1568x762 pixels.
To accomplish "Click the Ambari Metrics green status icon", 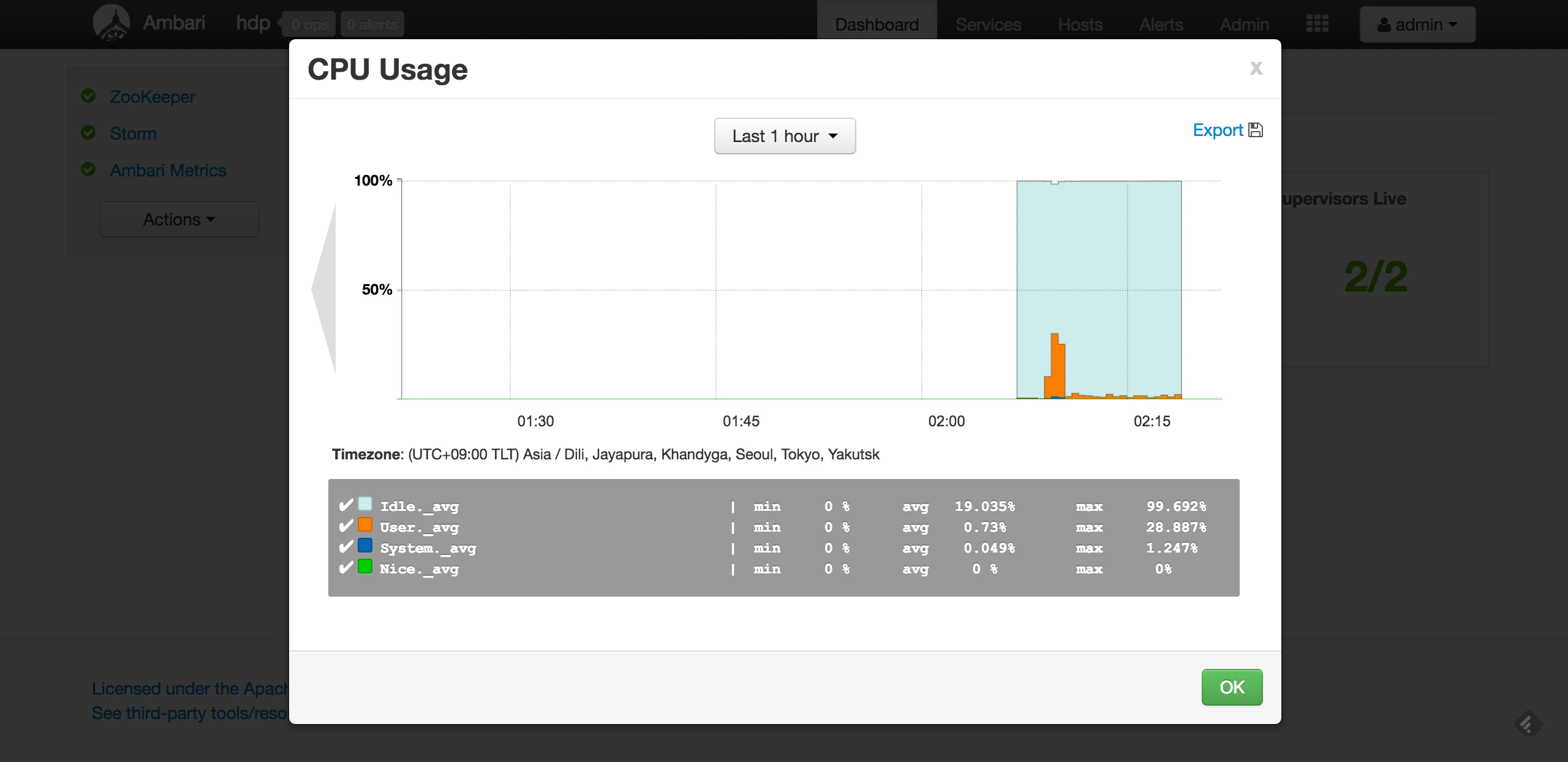I will pyautogui.click(x=88, y=170).
